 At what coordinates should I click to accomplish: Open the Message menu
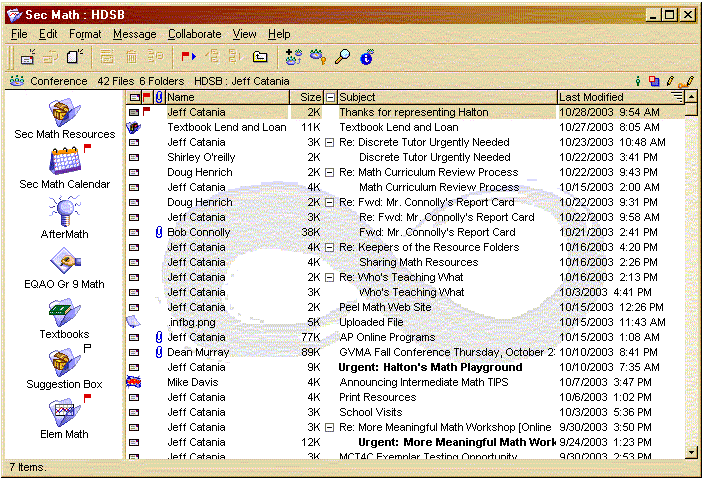tap(134, 34)
